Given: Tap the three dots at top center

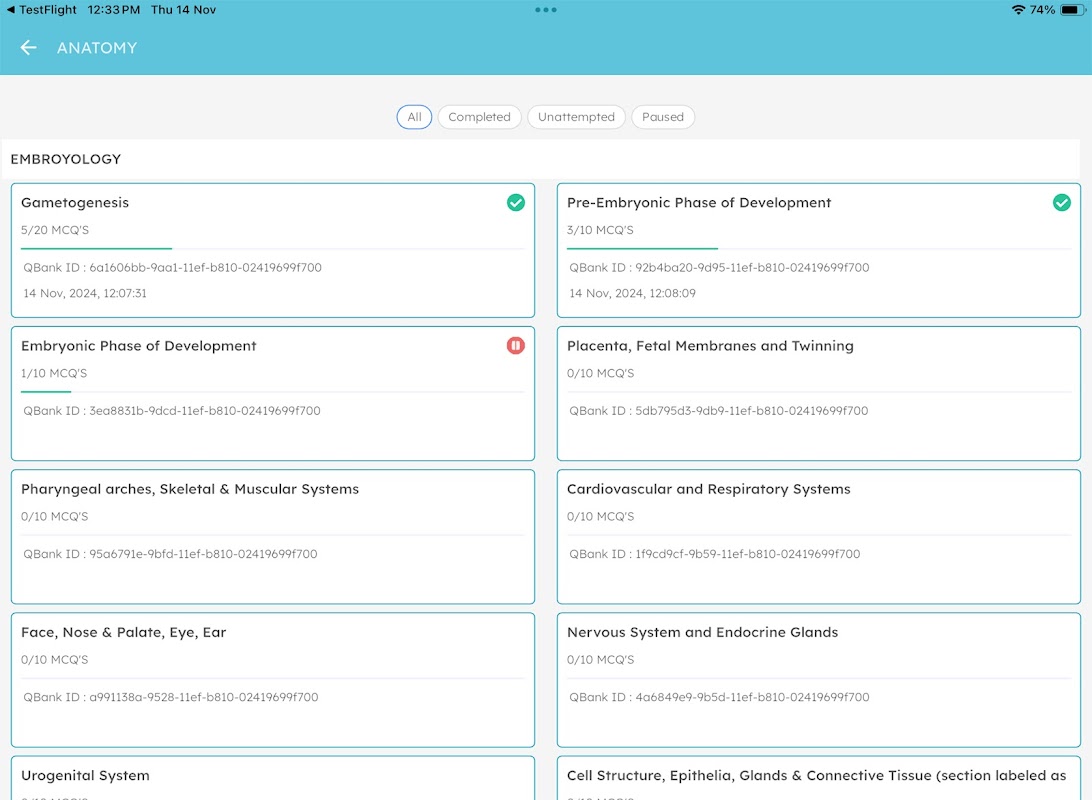Looking at the screenshot, I should coord(545,10).
